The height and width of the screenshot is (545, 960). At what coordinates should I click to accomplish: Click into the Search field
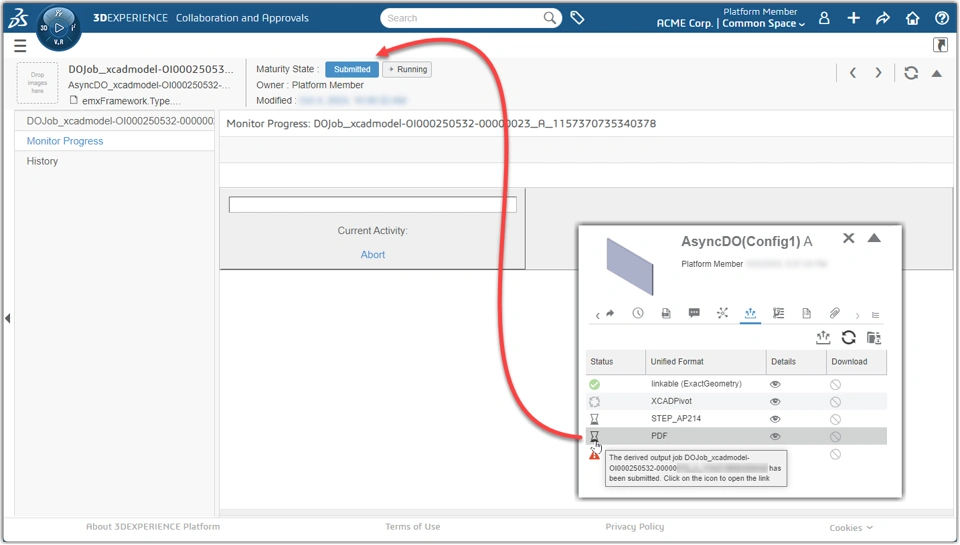pos(464,18)
